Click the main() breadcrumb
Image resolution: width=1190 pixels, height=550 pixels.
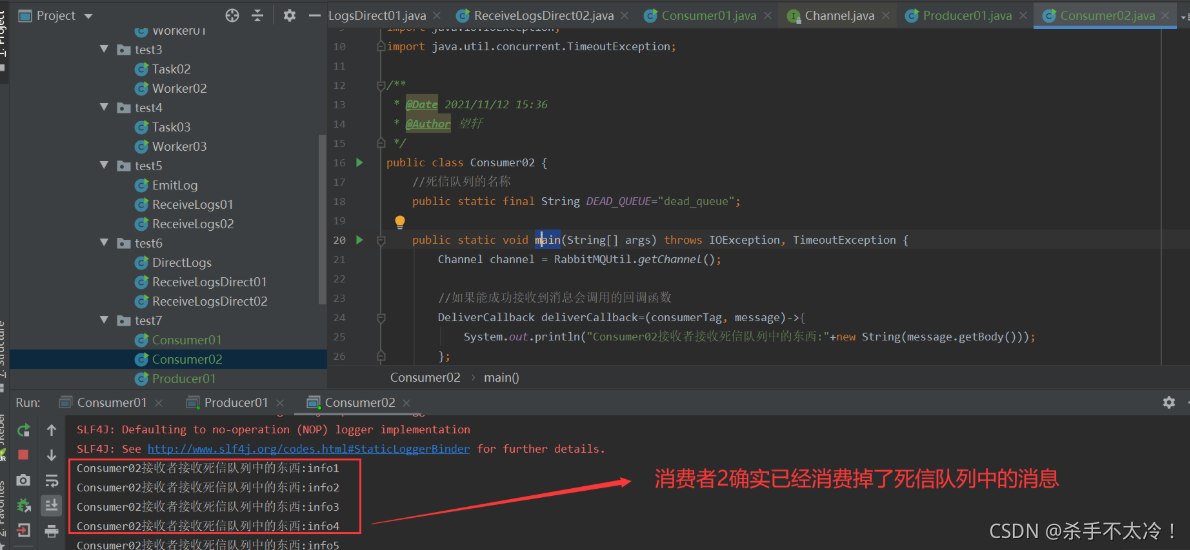click(x=502, y=377)
